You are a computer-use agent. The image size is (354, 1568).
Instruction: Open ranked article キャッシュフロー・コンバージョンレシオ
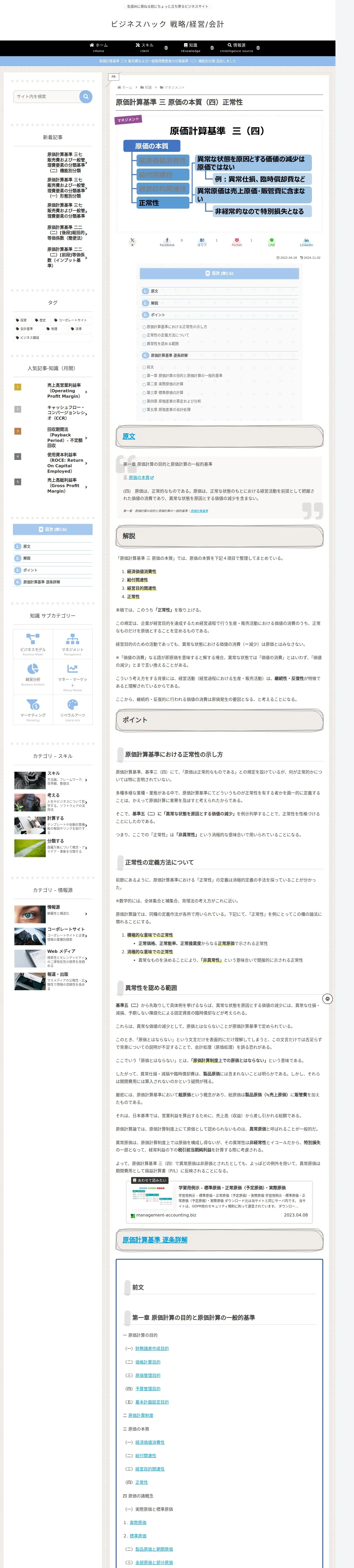click(53, 413)
